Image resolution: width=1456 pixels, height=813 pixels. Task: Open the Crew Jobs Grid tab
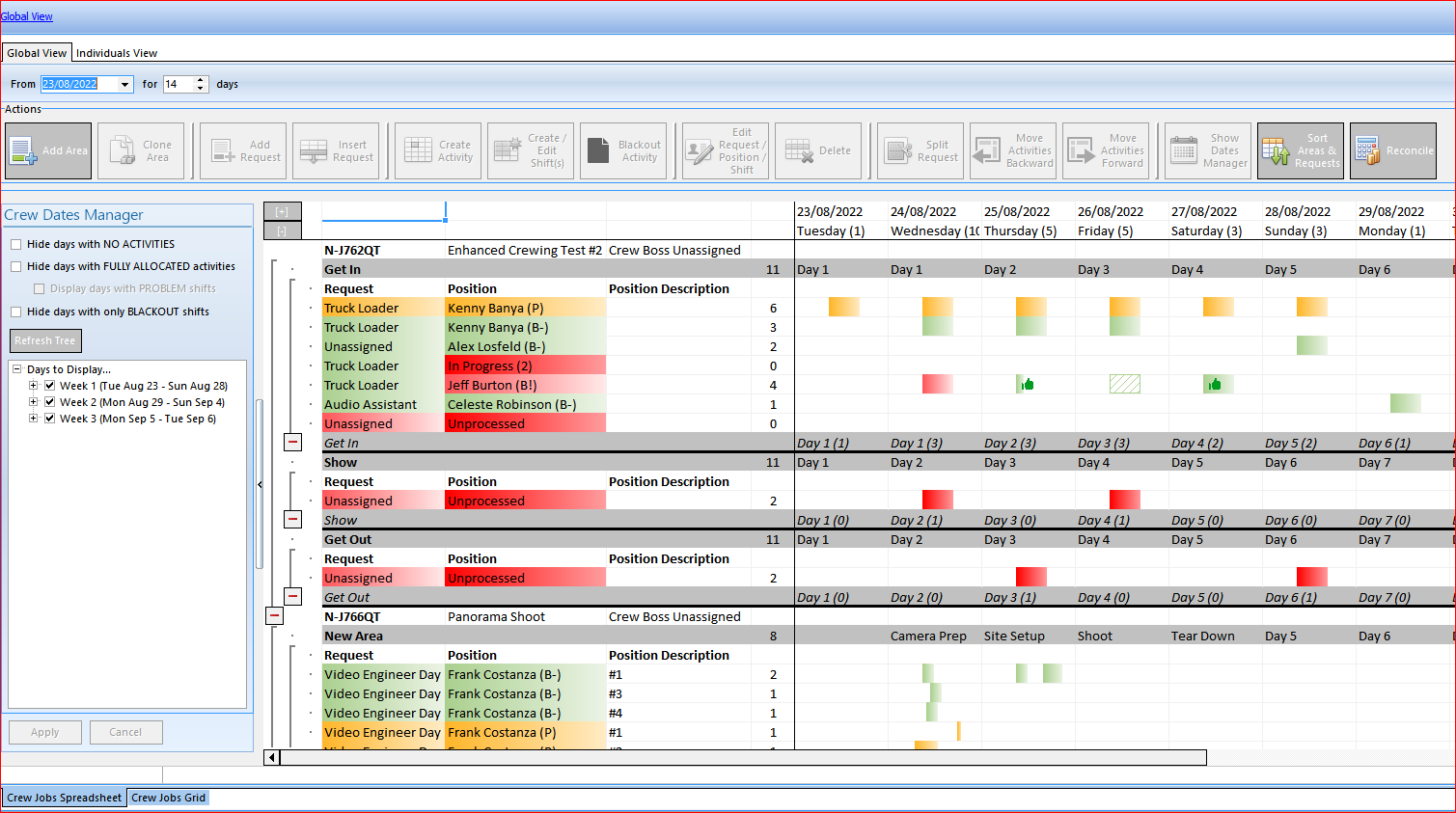click(168, 798)
